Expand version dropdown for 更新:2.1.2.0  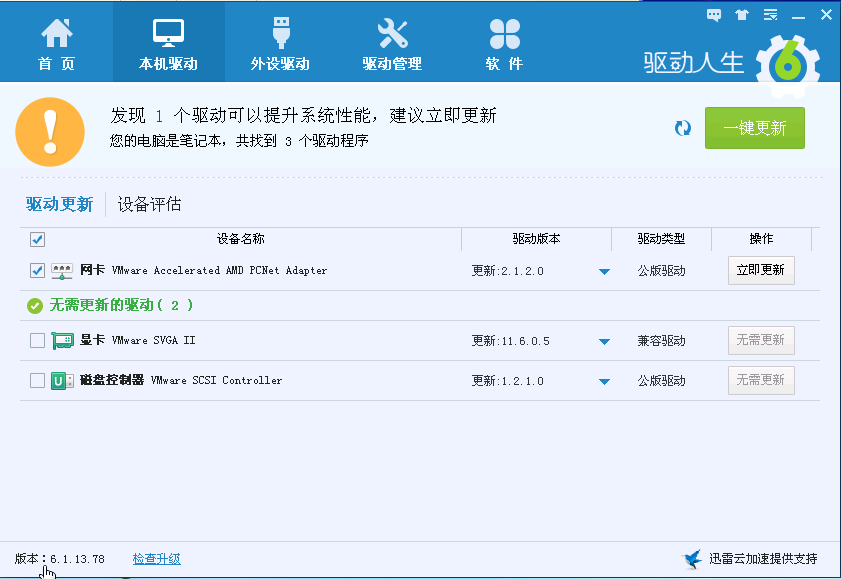coord(604,272)
